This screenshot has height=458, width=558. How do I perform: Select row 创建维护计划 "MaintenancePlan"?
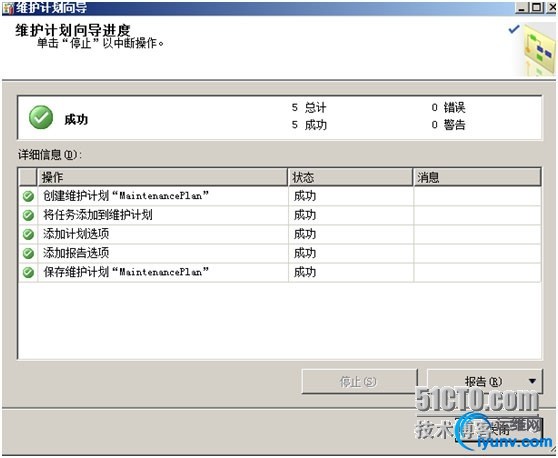[280, 196]
